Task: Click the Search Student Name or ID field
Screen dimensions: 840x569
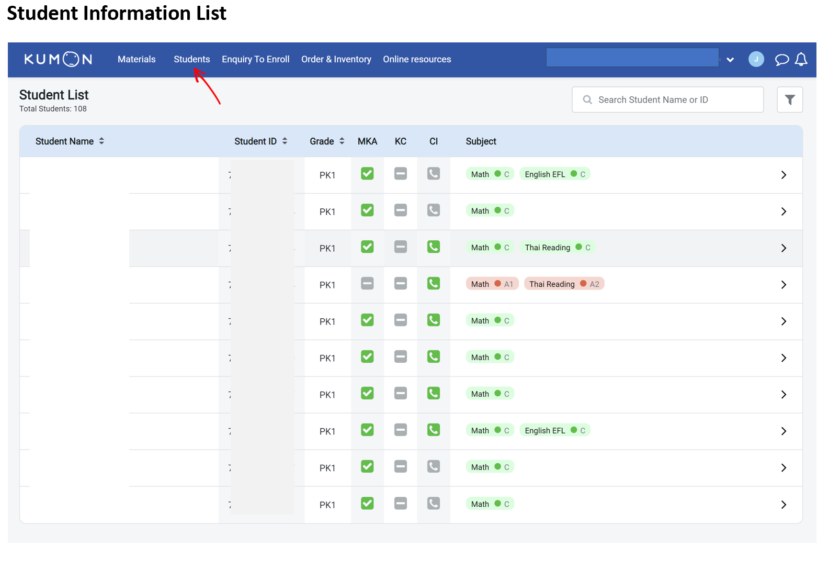Action: coord(667,100)
